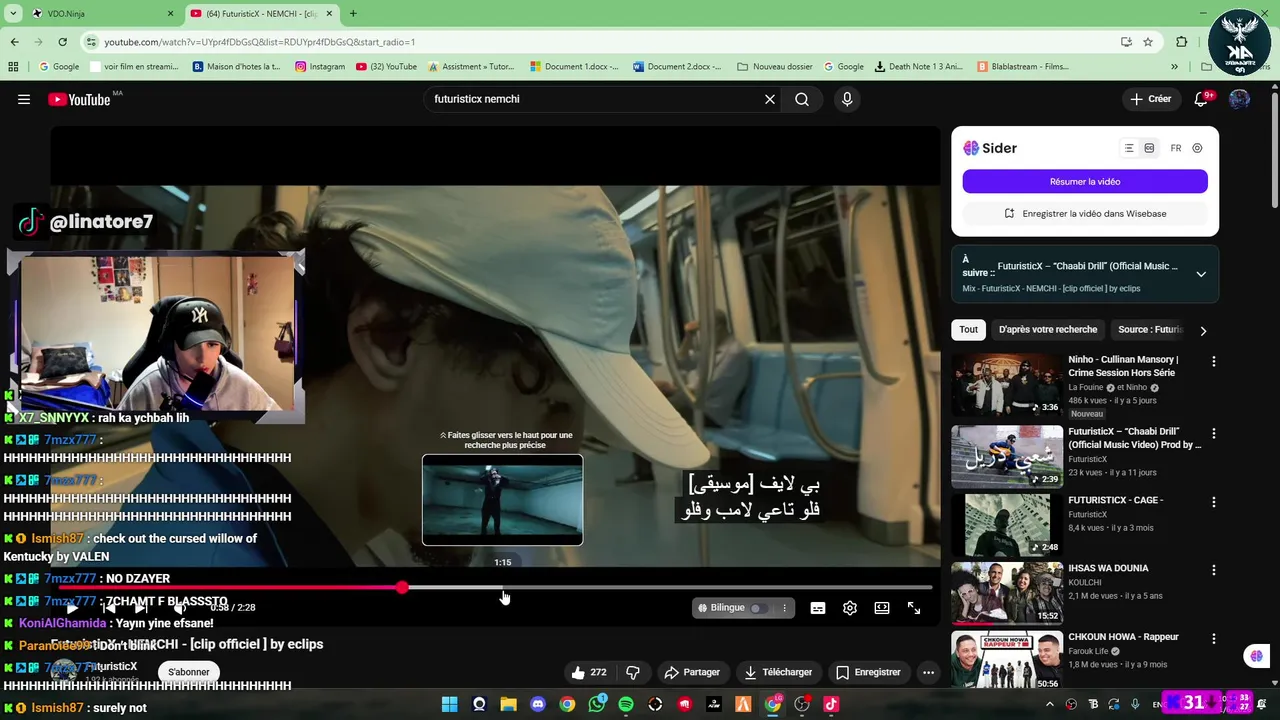Image resolution: width=1280 pixels, height=720 pixels.
Task: Open more actions three-dot menu under video
Action: [928, 672]
